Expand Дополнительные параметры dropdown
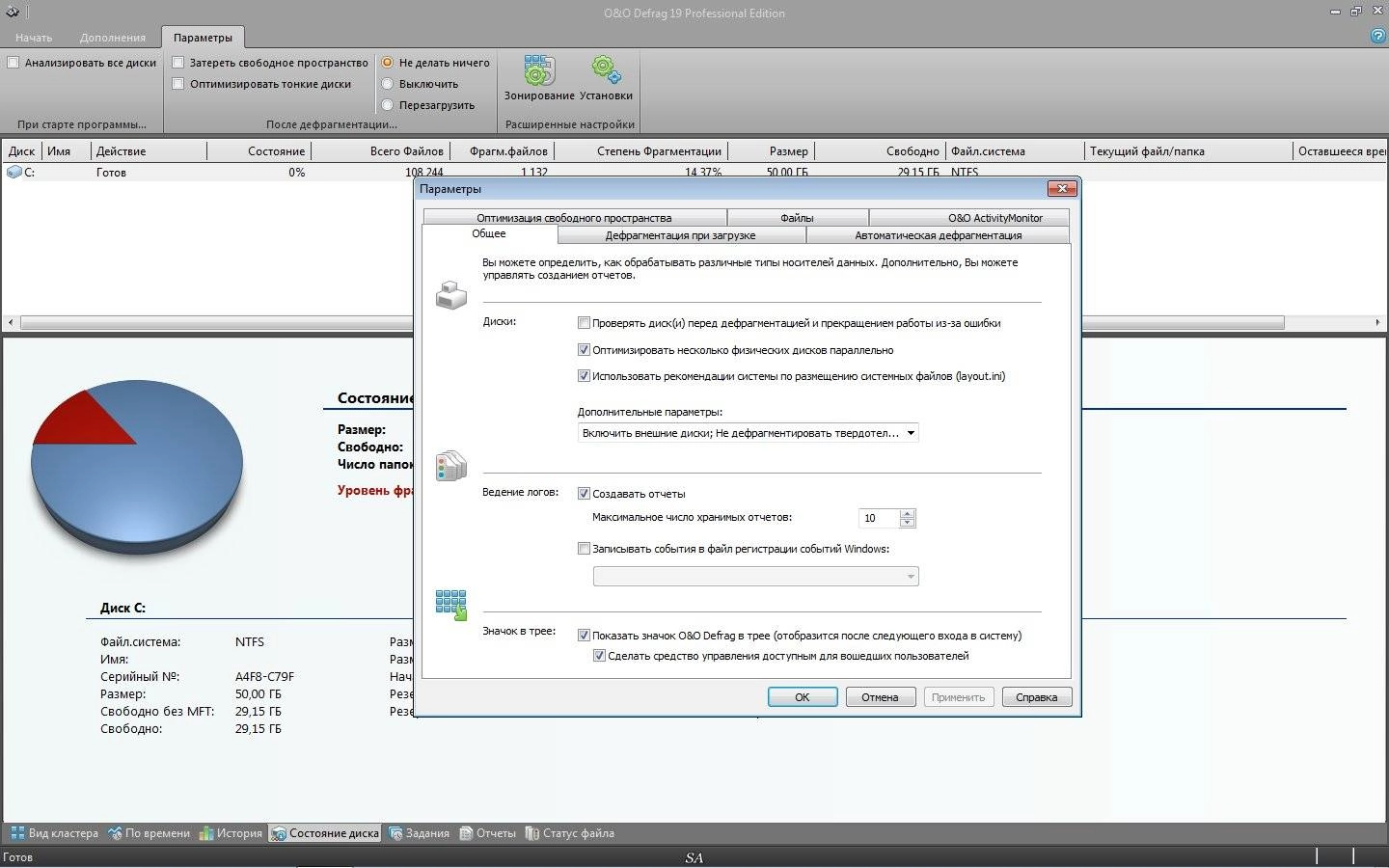 pyautogui.click(x=748, y=433)
